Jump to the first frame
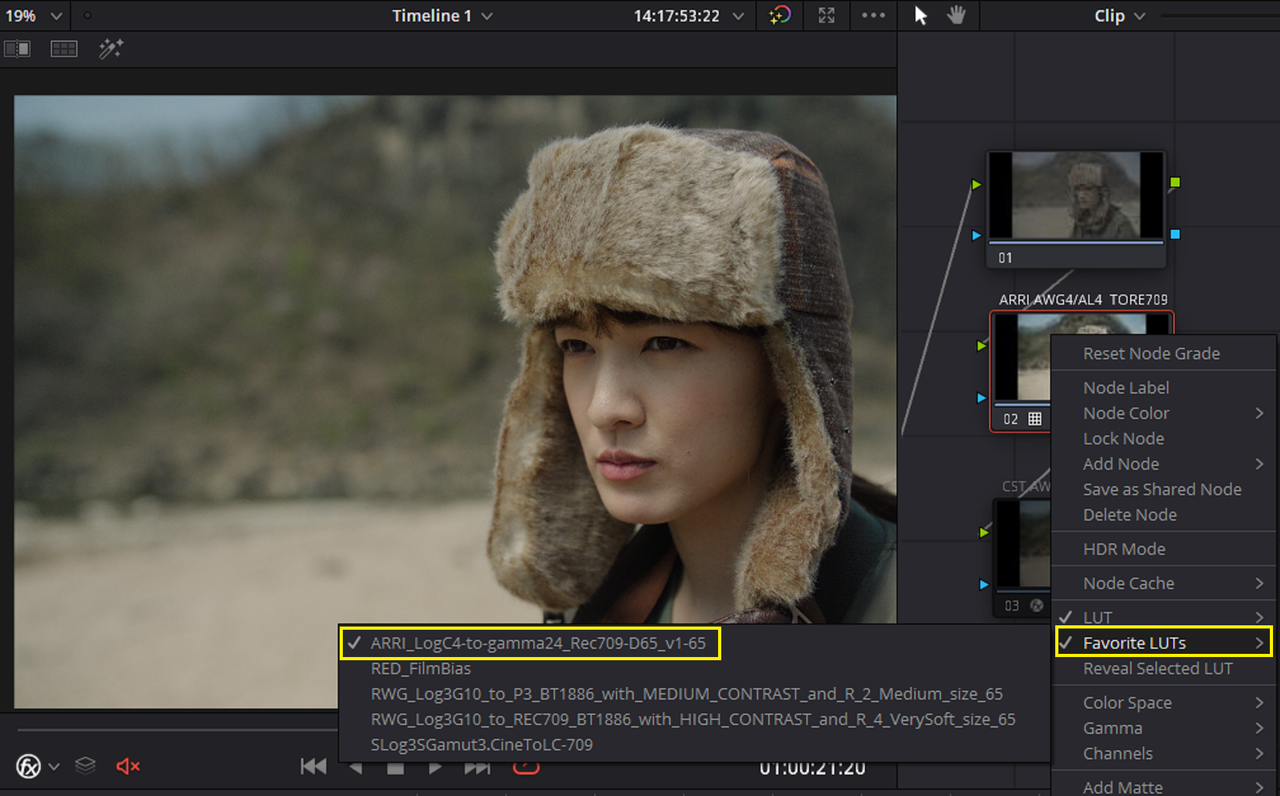Screen dimensions: 1280x796 [x=313, y=767]
